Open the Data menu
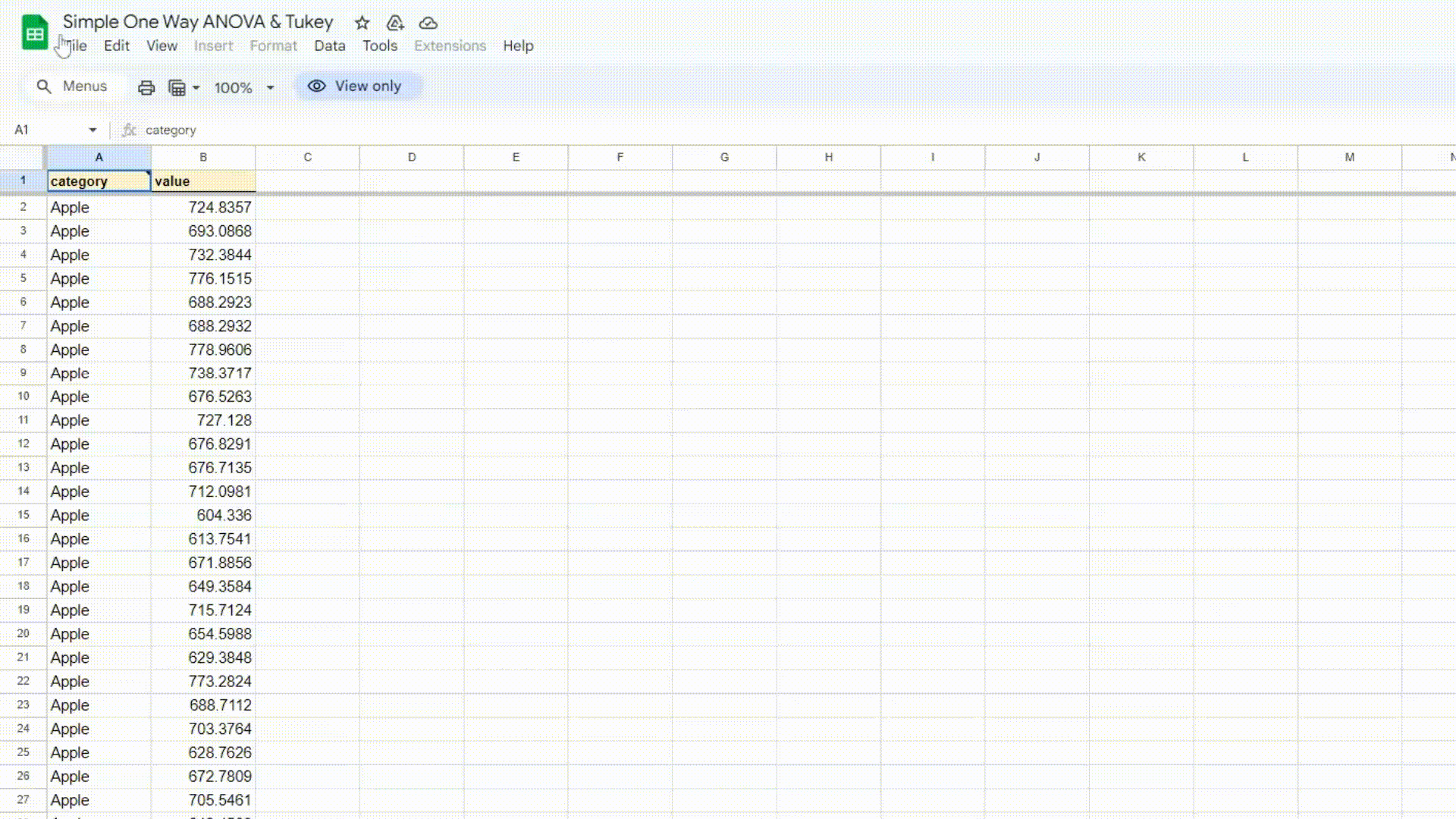This screenshot has height=819, width=1456. pos(329,45)
